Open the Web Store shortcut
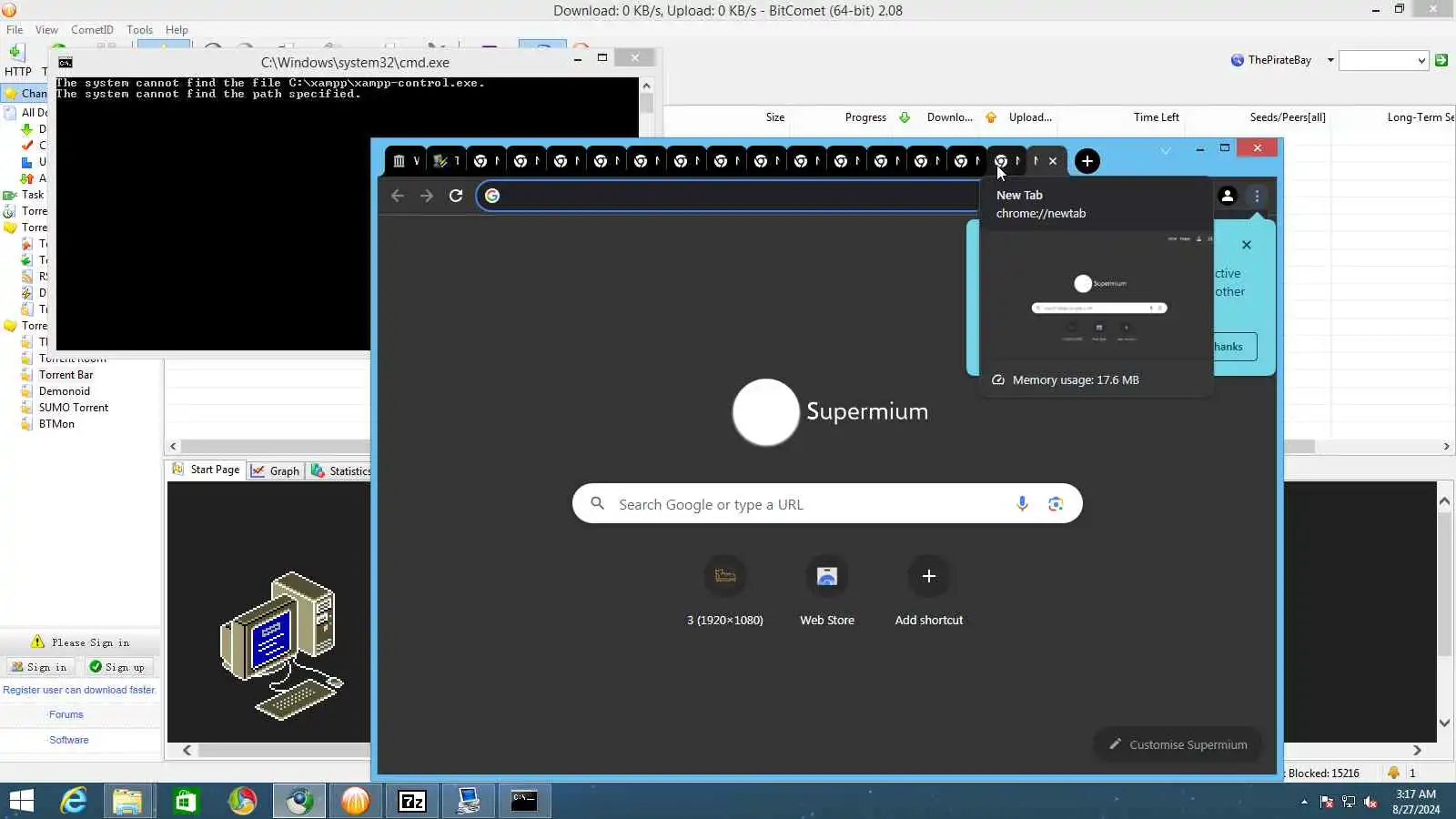The image size is (1456, 819). pos(827,591)
